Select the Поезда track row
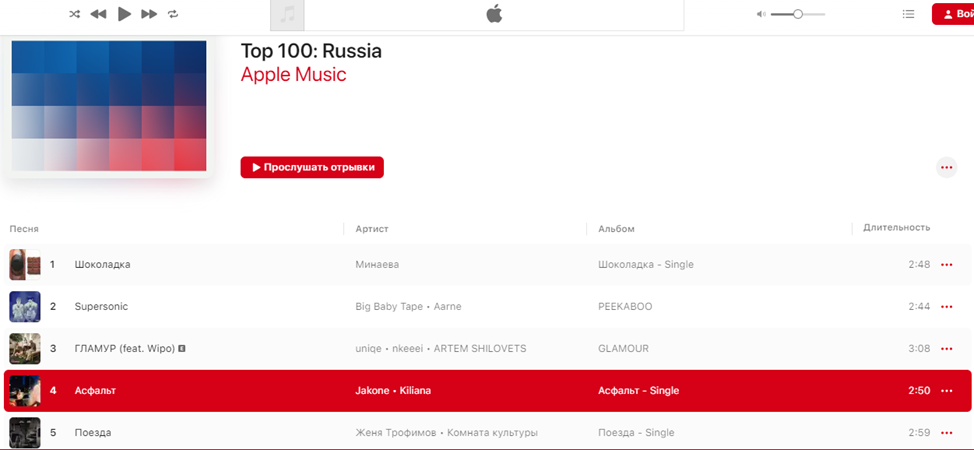 487,433
